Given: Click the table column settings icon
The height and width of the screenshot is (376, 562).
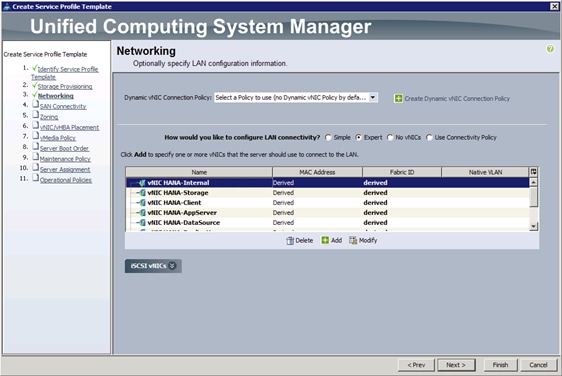Looking at the screenshot, I should click(x=533, y=172).
